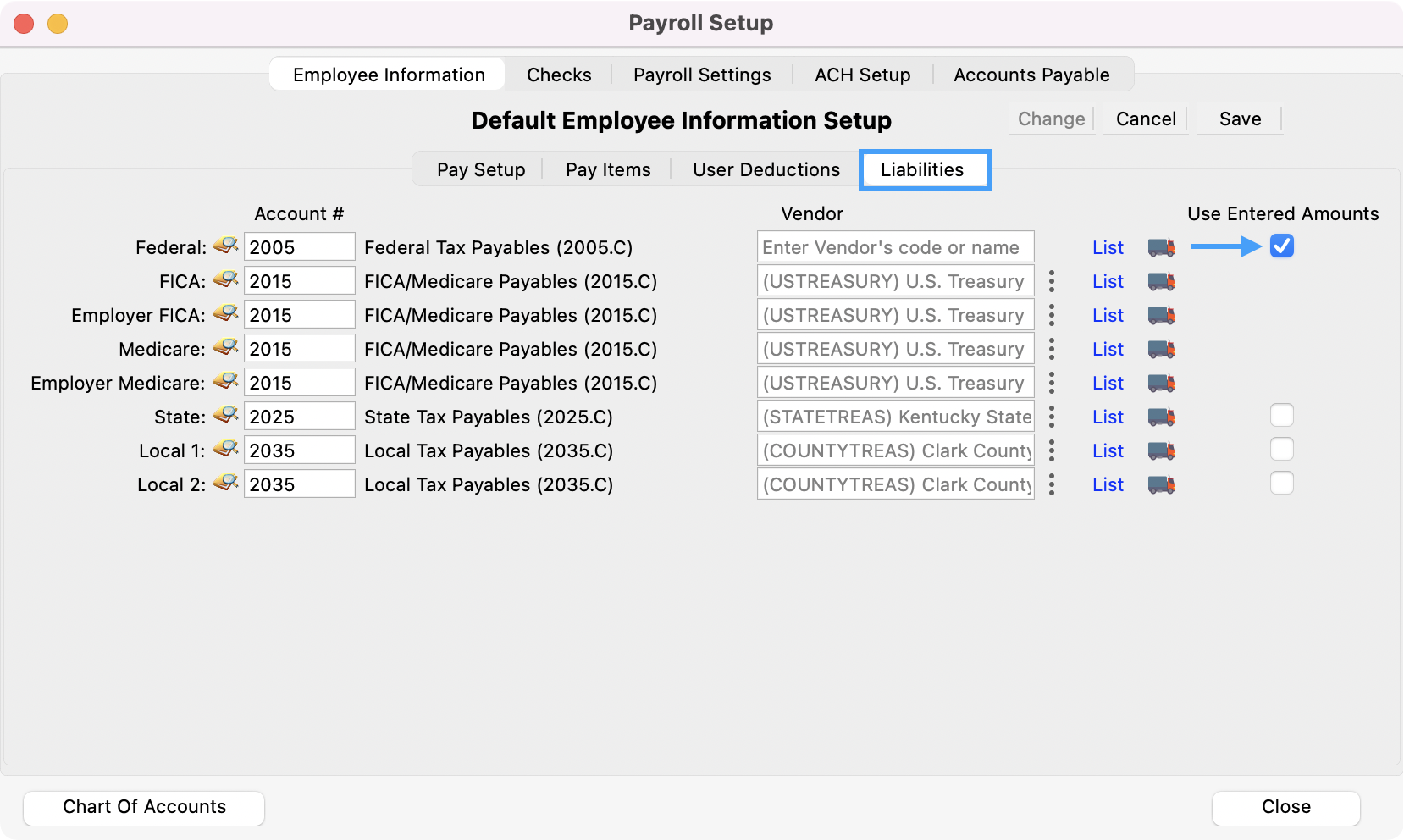The height and width of the screenshot is (840, 1404).
Task: Open the Chart Of Accounts button
Action: point(144,807)
